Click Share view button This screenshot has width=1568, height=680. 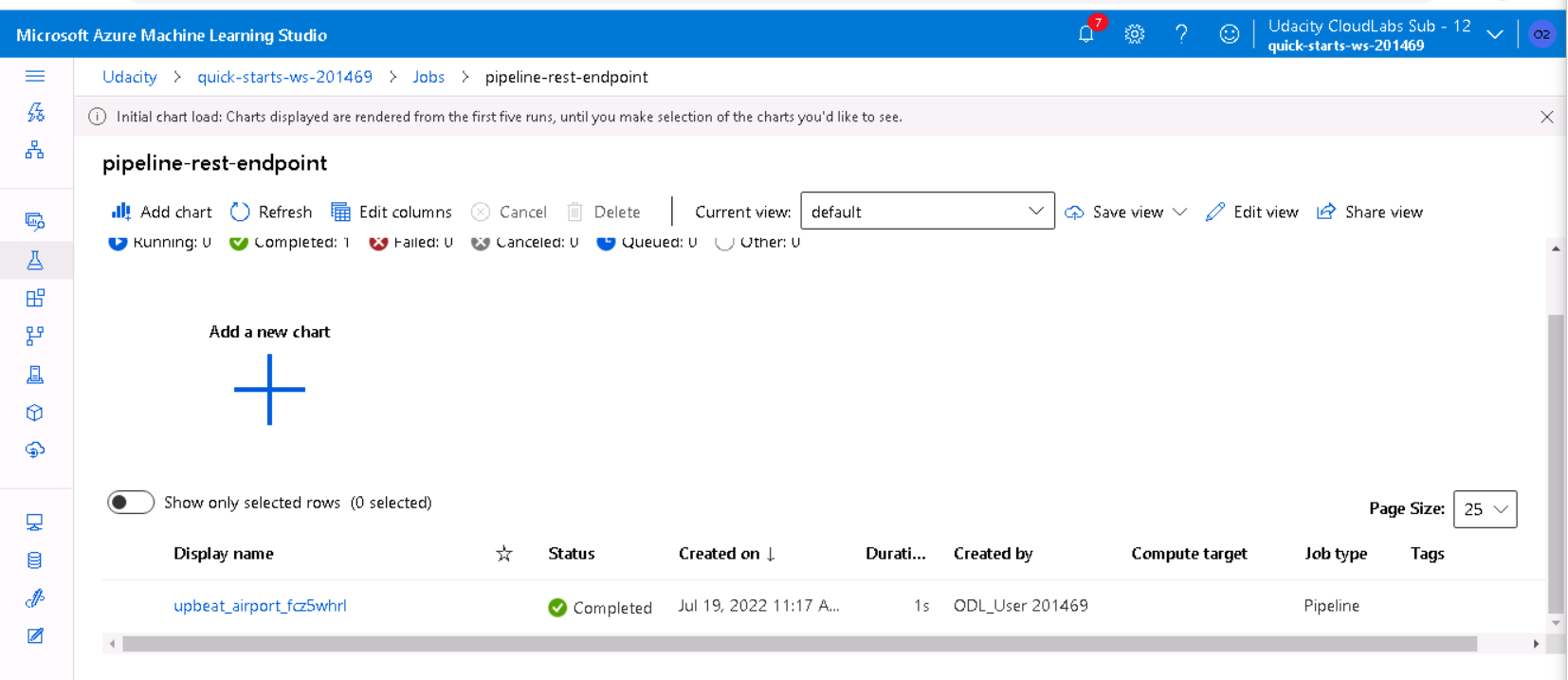click(1370, 211)
